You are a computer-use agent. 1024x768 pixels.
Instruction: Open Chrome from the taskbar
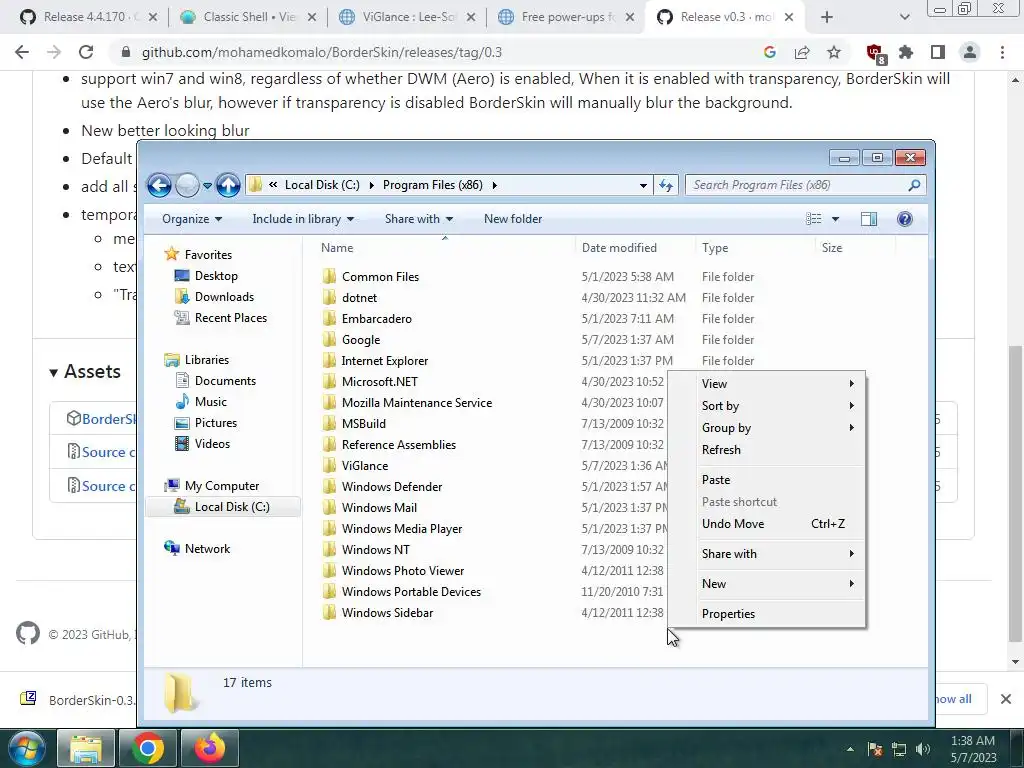[x=148, y=748]
